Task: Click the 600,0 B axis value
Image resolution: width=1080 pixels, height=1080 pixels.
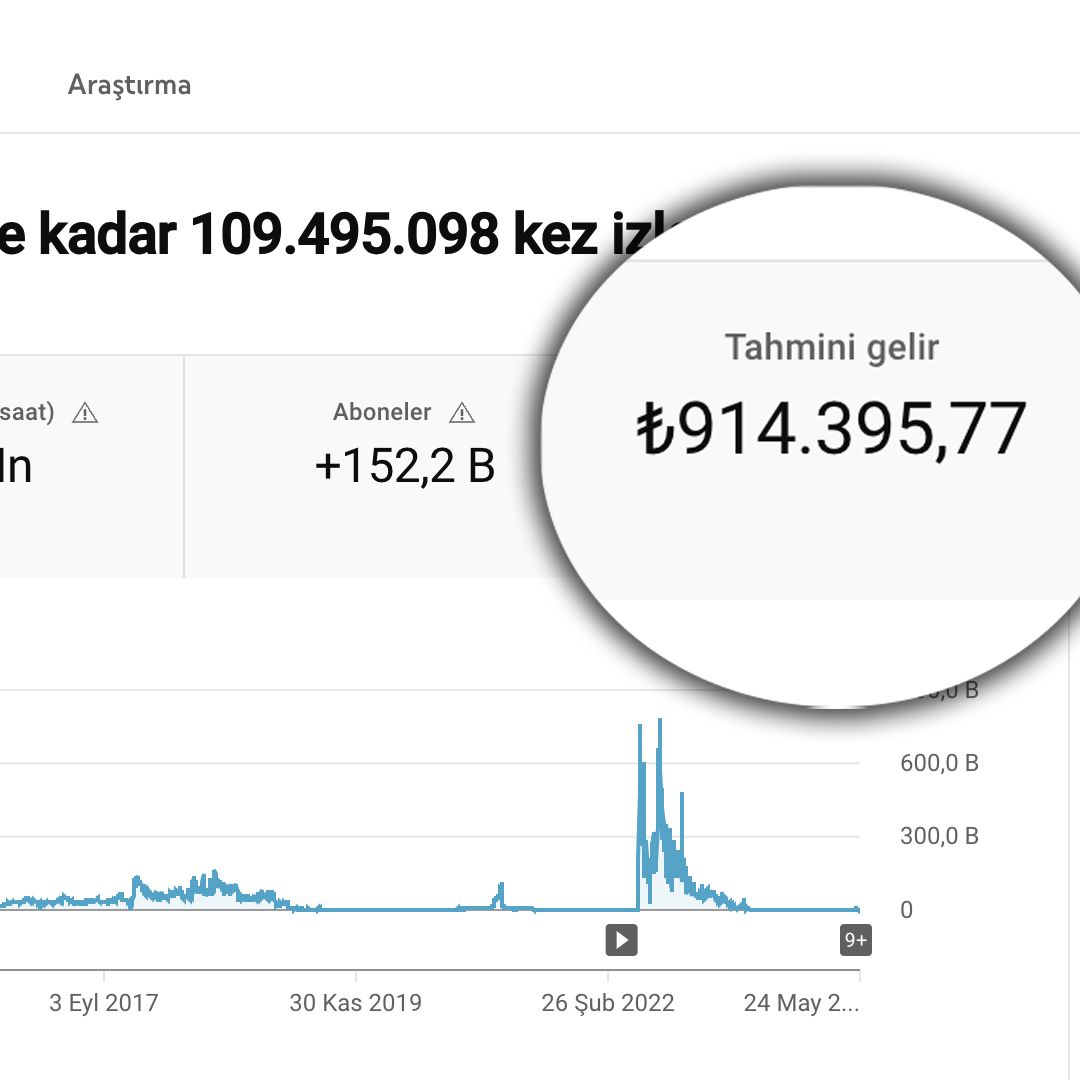Action: 939,763
